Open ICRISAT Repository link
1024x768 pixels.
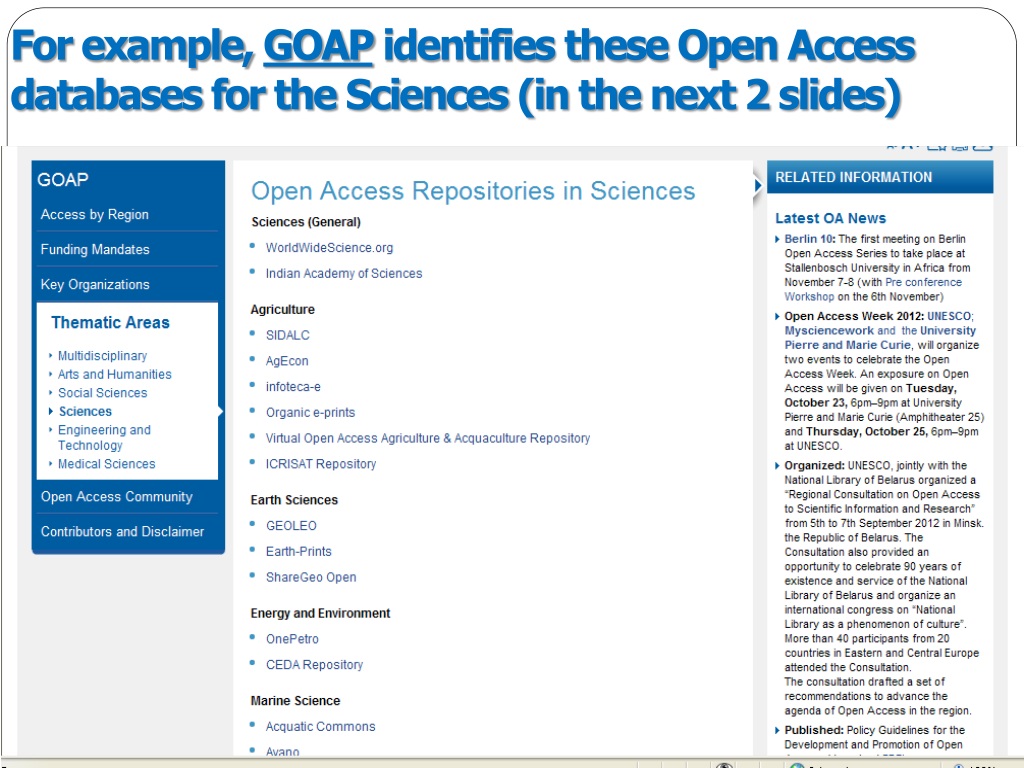321,464
